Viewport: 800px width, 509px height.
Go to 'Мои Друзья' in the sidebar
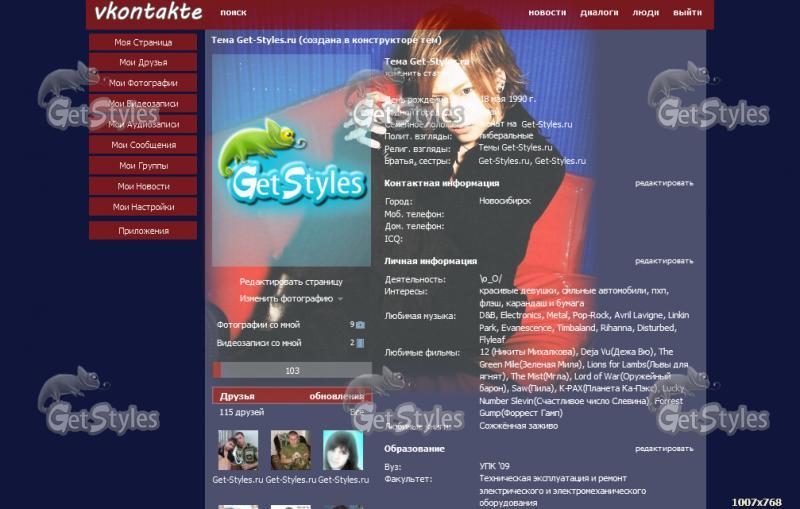click(x=143, y=63)
